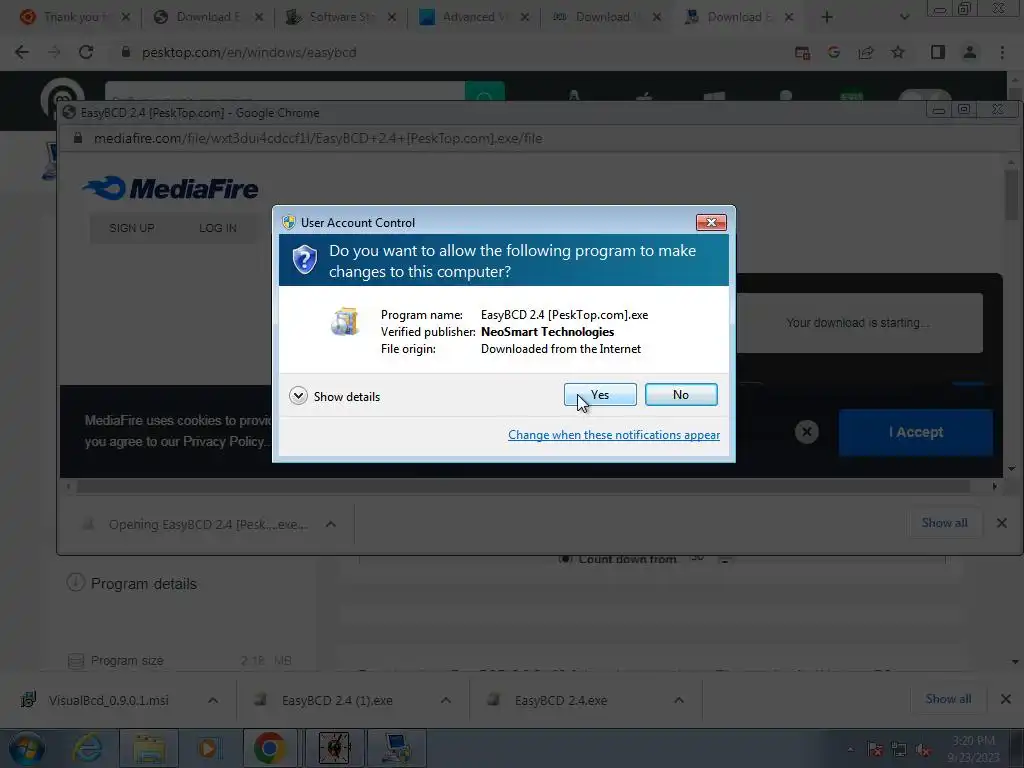Open menu for Opening EasyBCD 2.4 download
Viewport: 1024px width, 768px height.
330,524
